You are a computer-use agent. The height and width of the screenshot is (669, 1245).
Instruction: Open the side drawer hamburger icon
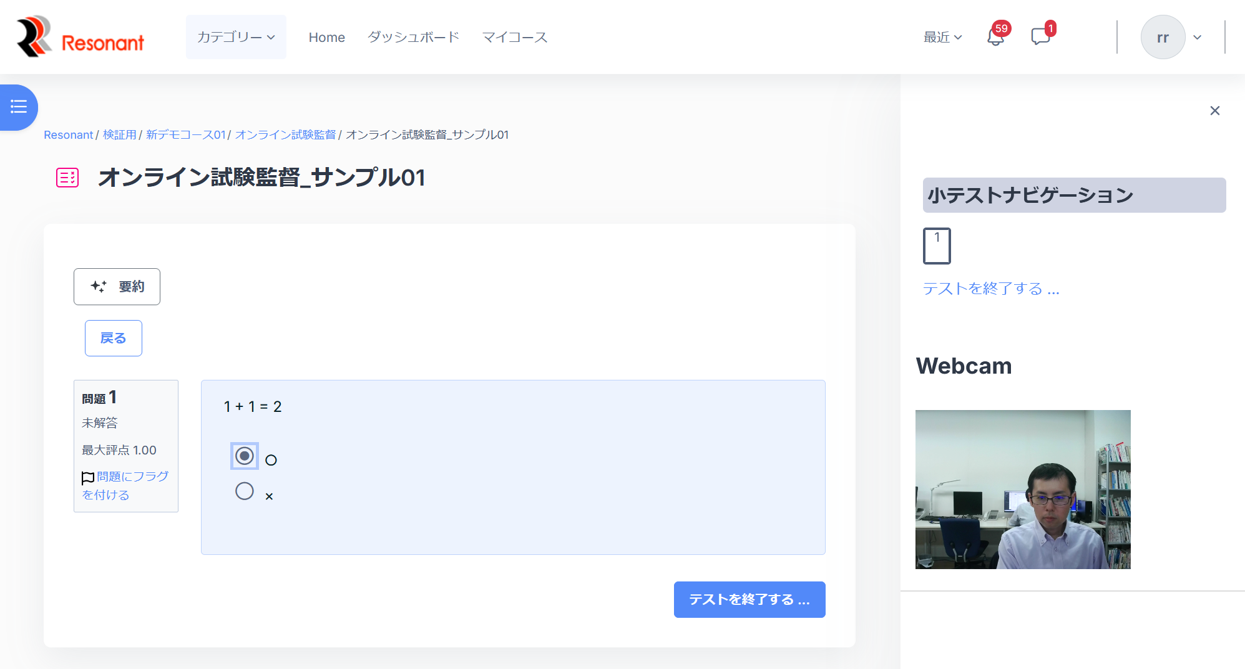click(18, 107)
